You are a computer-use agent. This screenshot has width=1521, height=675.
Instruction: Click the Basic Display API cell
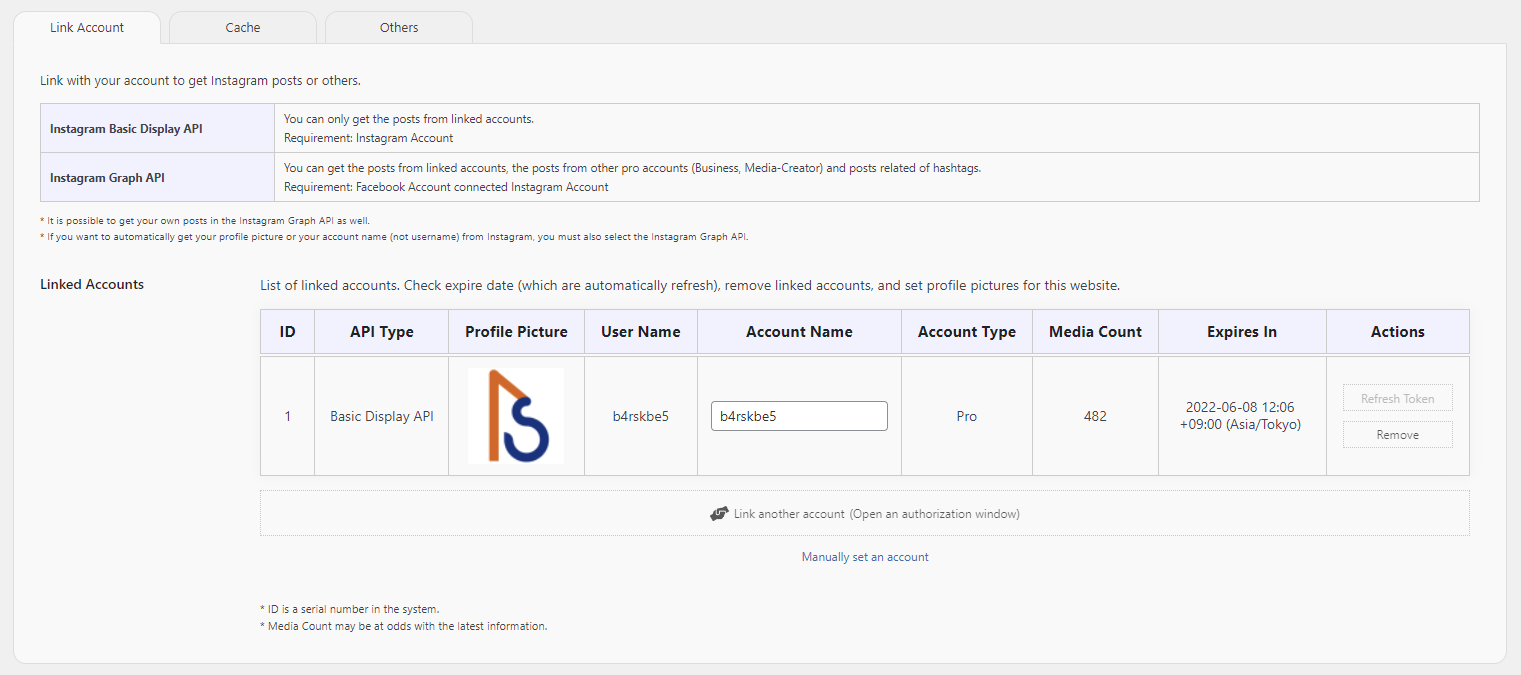[x=382, y=416]
